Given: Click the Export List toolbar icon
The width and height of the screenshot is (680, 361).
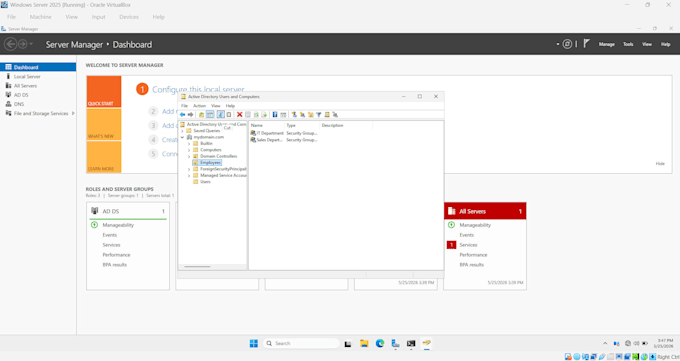Looking at the screenshot, I should point(264,115).
